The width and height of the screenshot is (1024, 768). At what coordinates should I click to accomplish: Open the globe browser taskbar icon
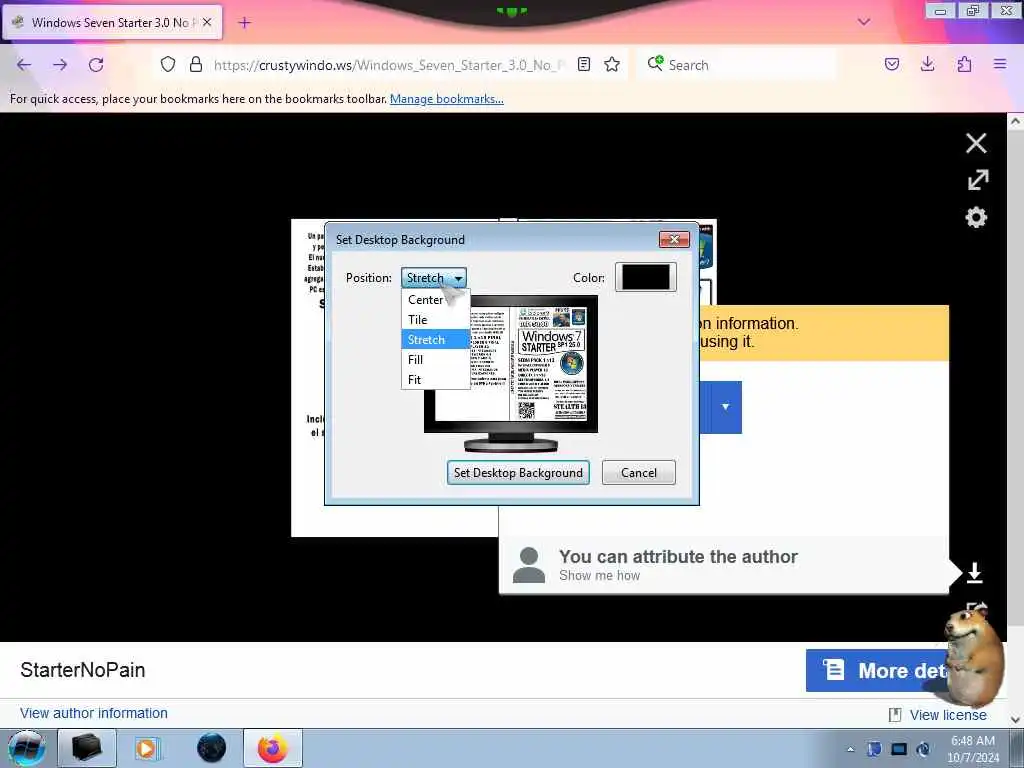click(x=211, y=748)
